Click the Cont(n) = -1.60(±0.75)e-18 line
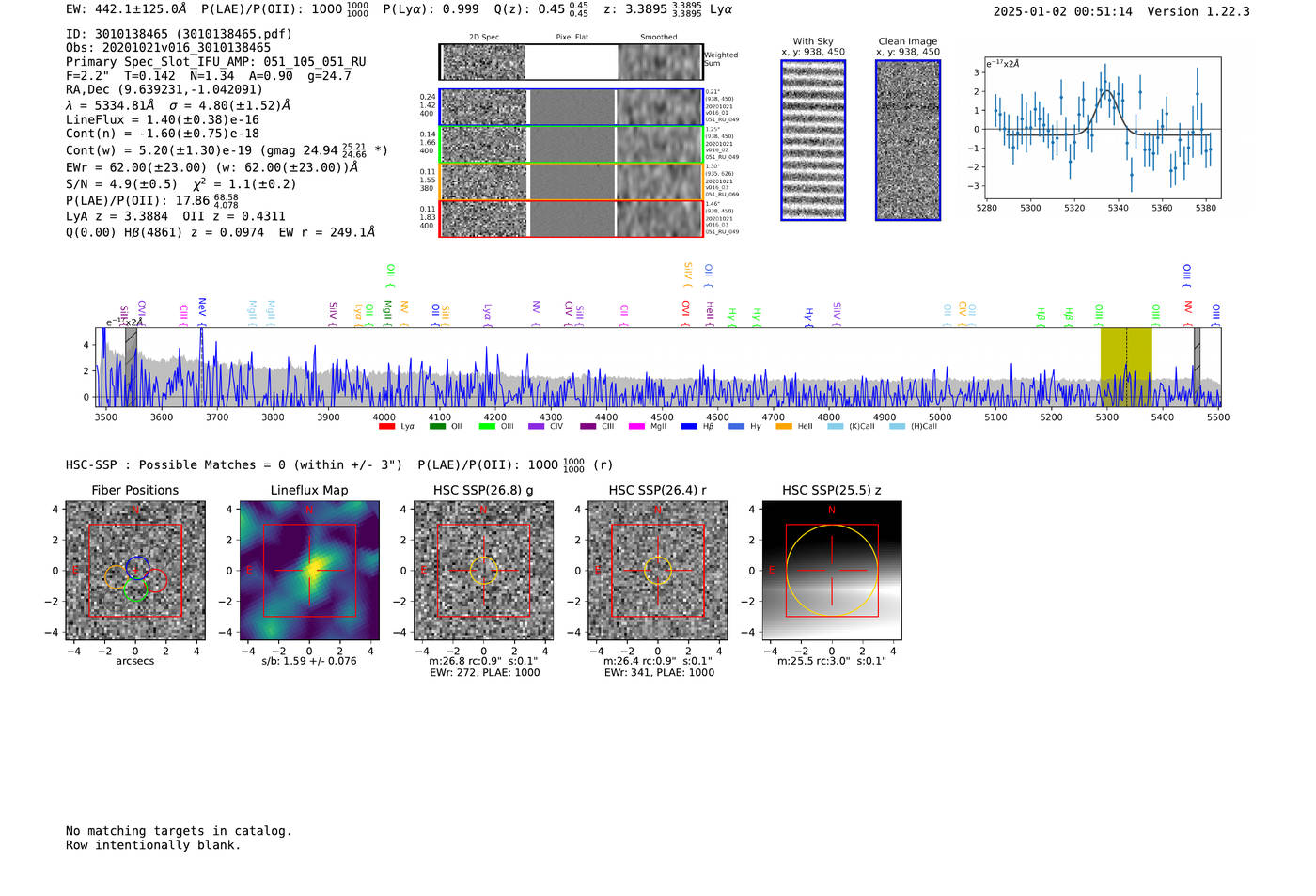The width and height of the screenshot is (1316, 896). point(163,134)
